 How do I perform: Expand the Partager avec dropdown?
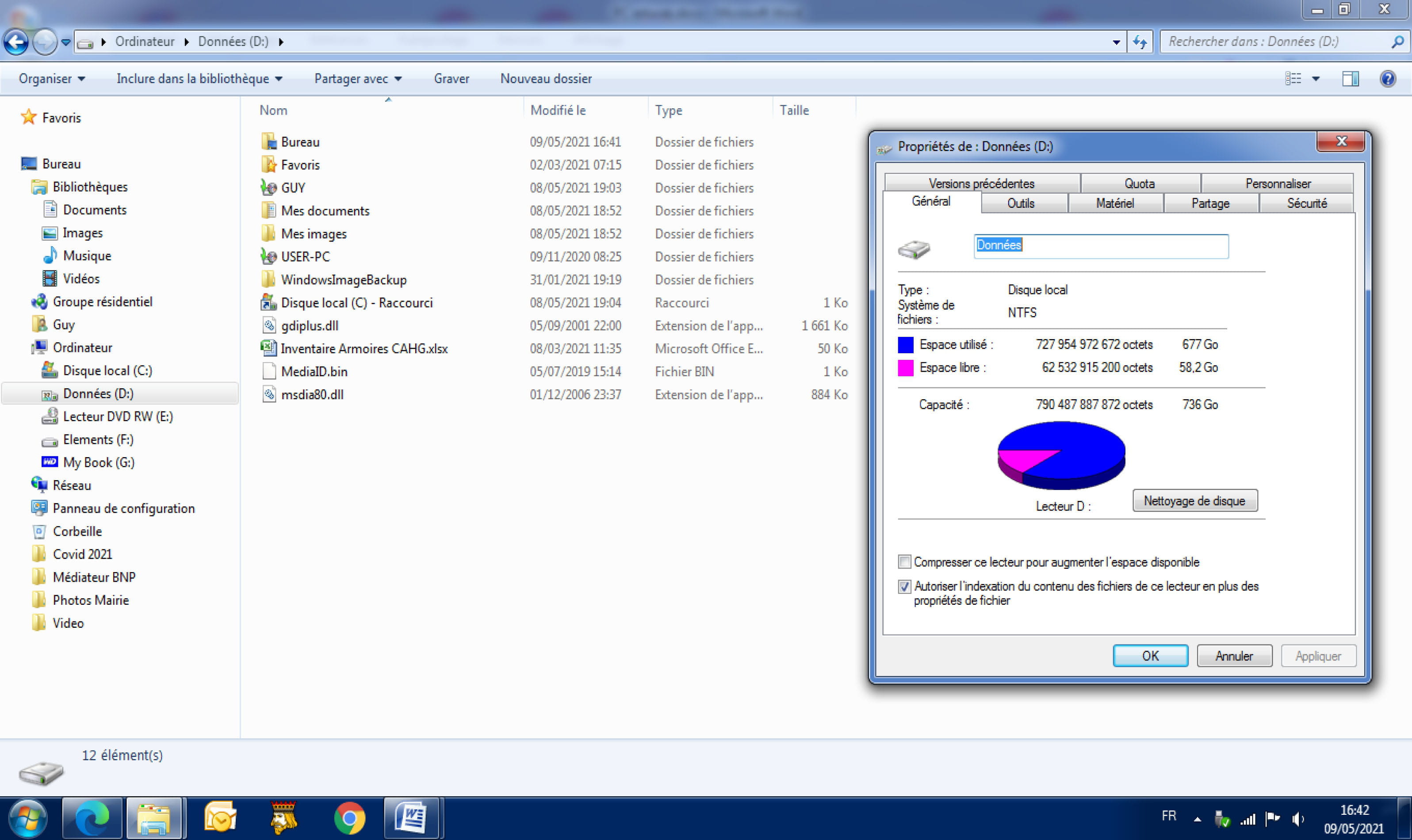[358, 79]
